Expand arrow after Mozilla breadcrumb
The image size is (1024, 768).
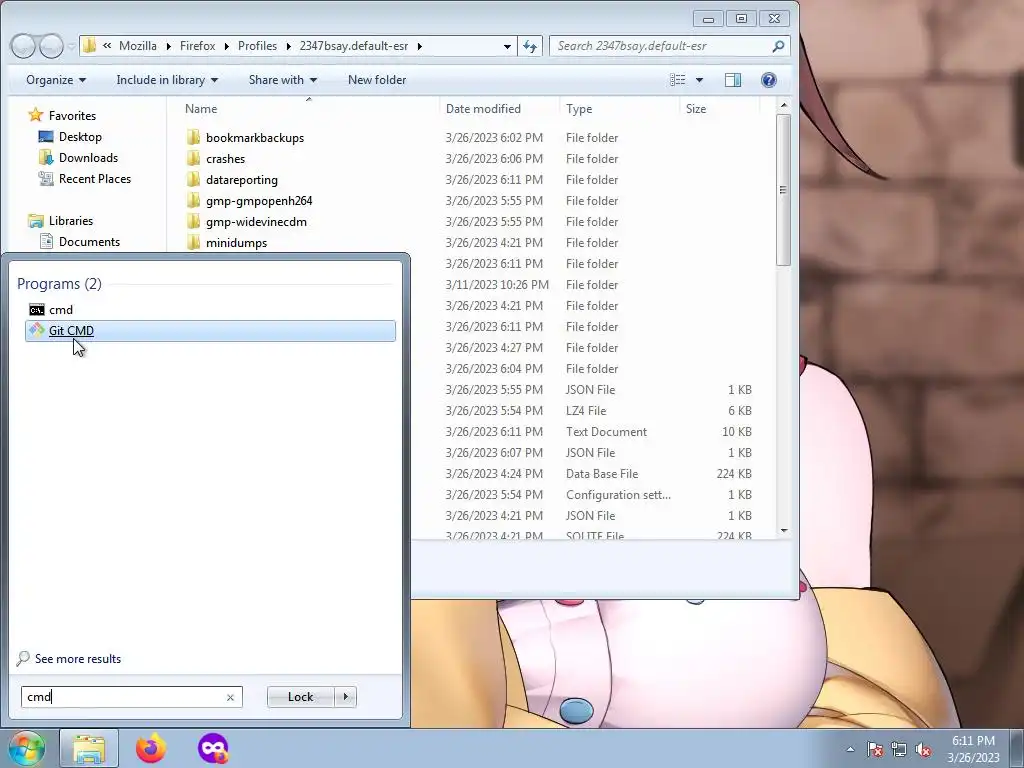168,46
